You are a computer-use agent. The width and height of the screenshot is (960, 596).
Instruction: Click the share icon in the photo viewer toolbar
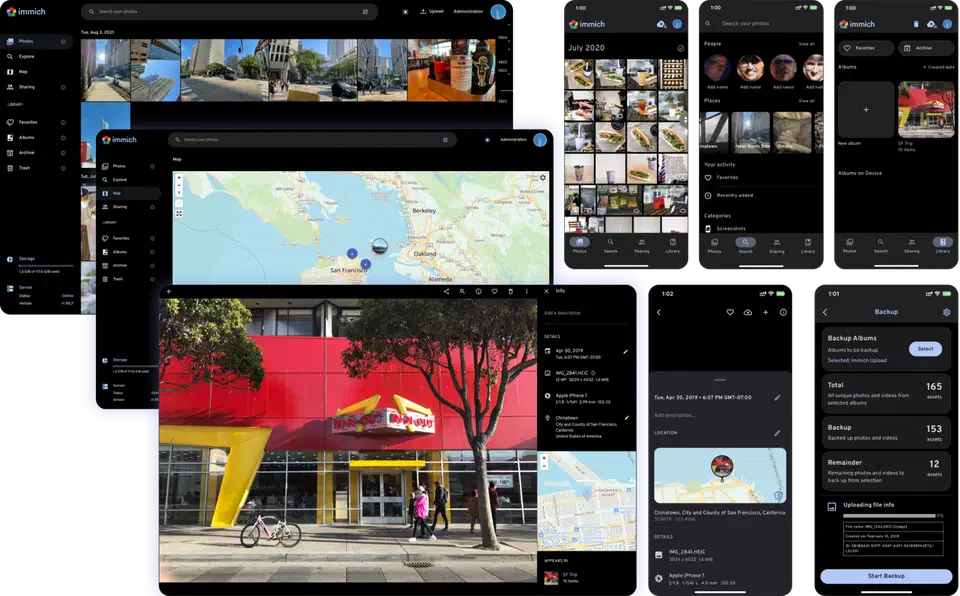point(447,291)
